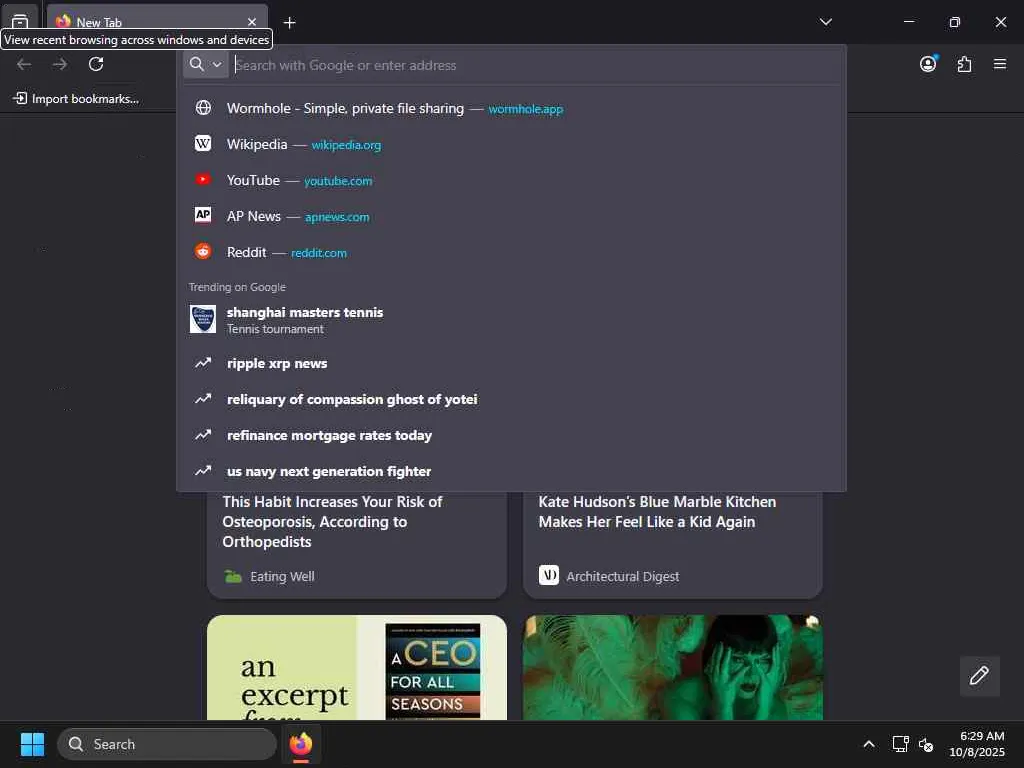
Task: Click Import bookmarks… button
Action: pos(76,99)
